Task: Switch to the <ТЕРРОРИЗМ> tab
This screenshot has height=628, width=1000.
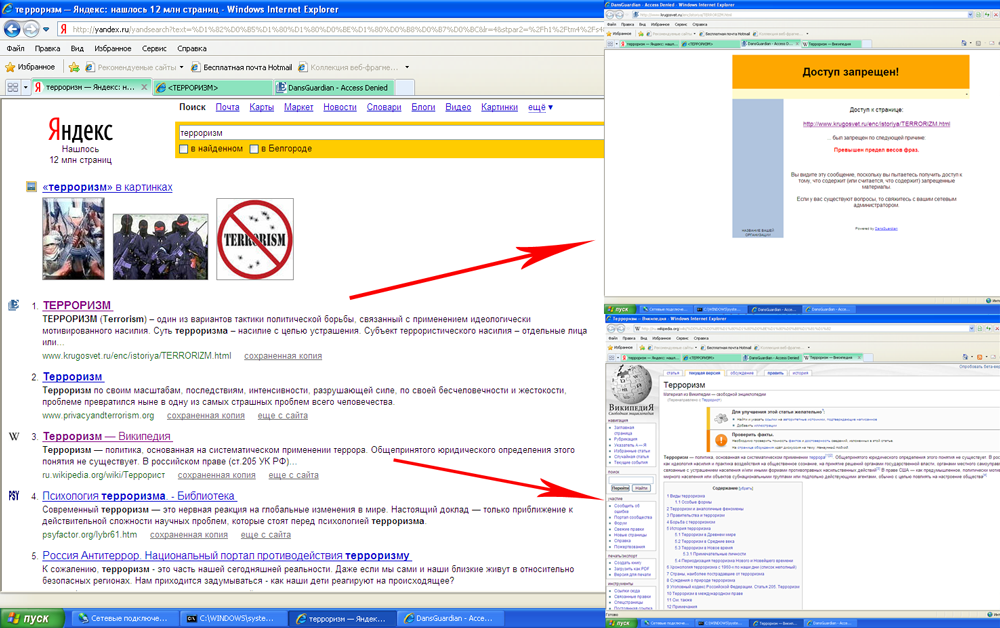Action: (x=212, y=87)
